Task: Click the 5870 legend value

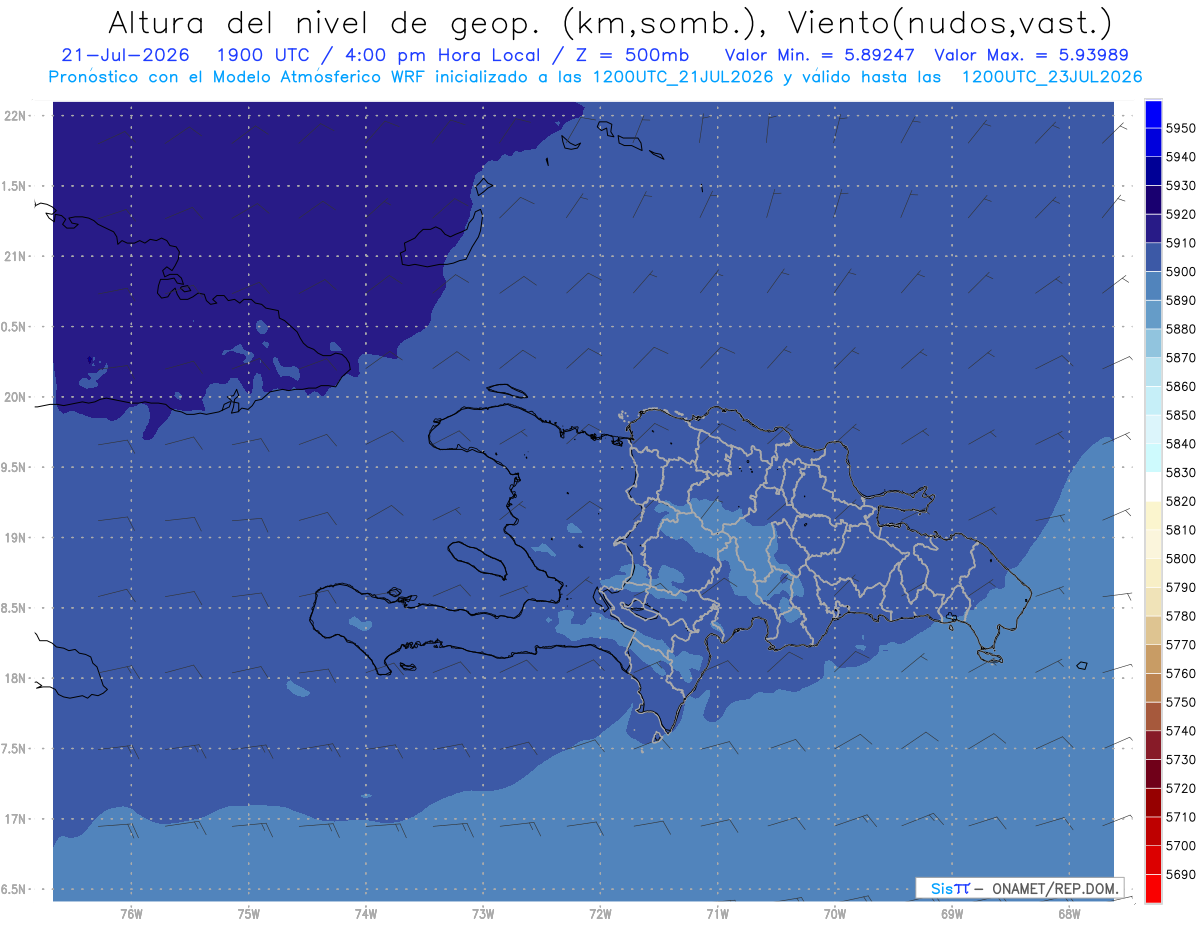Action: pyautogui.click(x=1181, y=358)
